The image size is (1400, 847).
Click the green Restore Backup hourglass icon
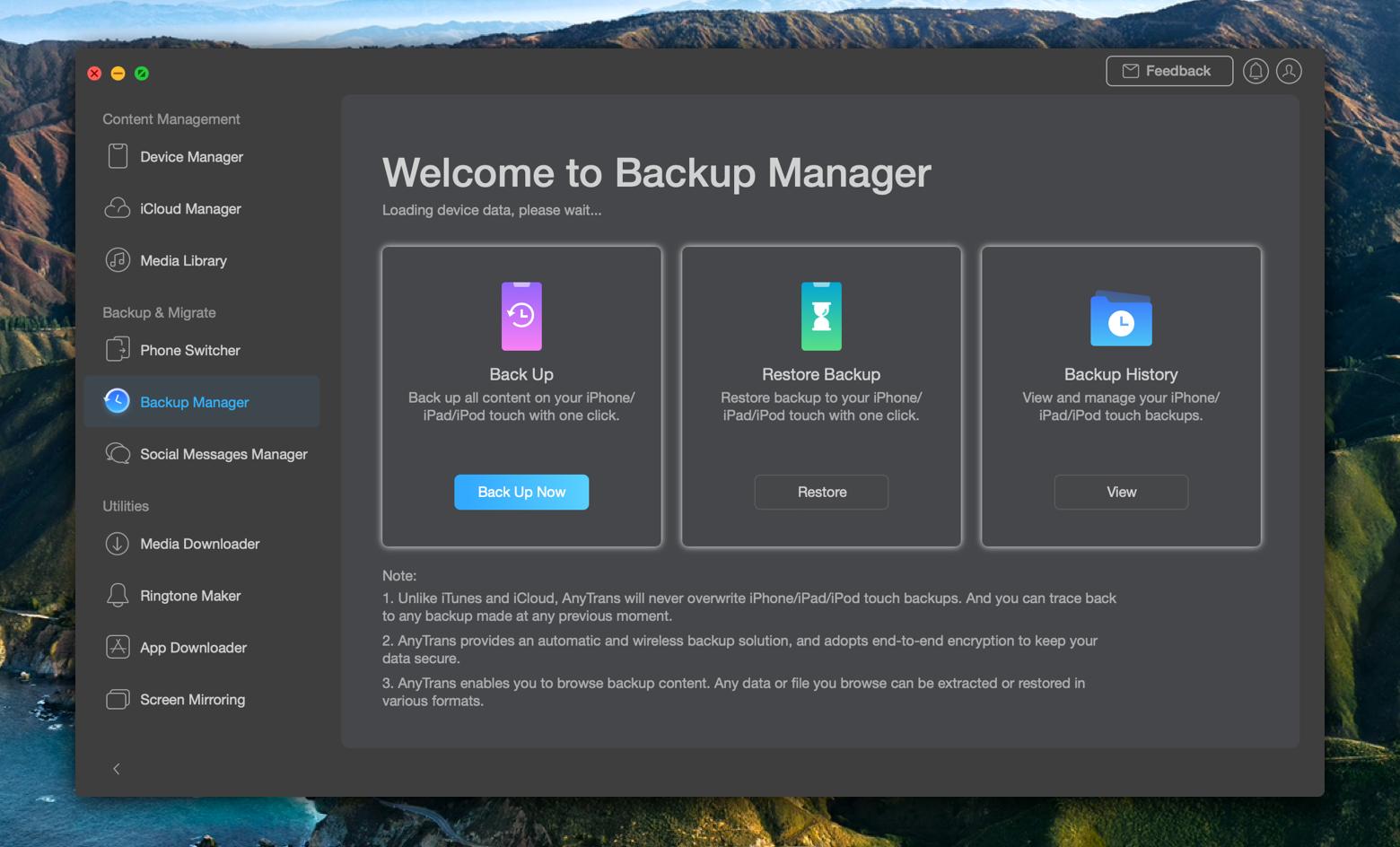tap(821, 316)
